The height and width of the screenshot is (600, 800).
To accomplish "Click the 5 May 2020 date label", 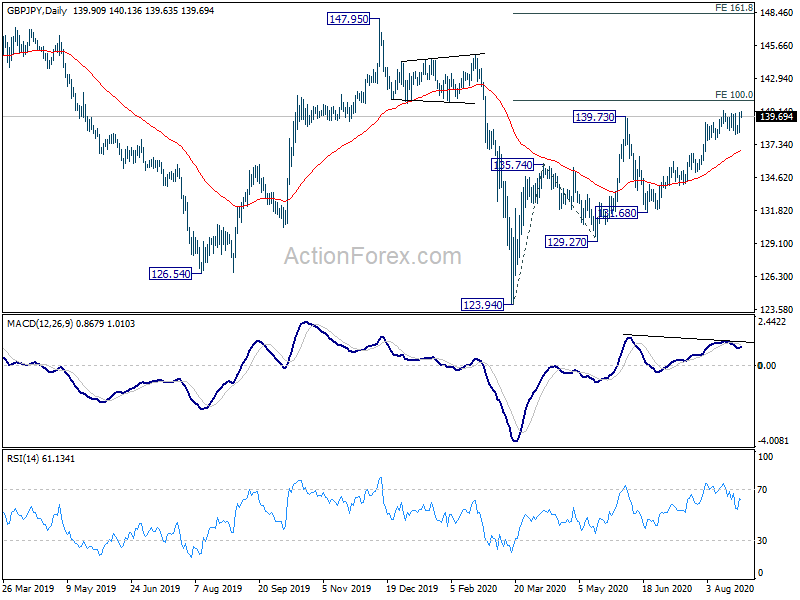I will click(603, 588).
